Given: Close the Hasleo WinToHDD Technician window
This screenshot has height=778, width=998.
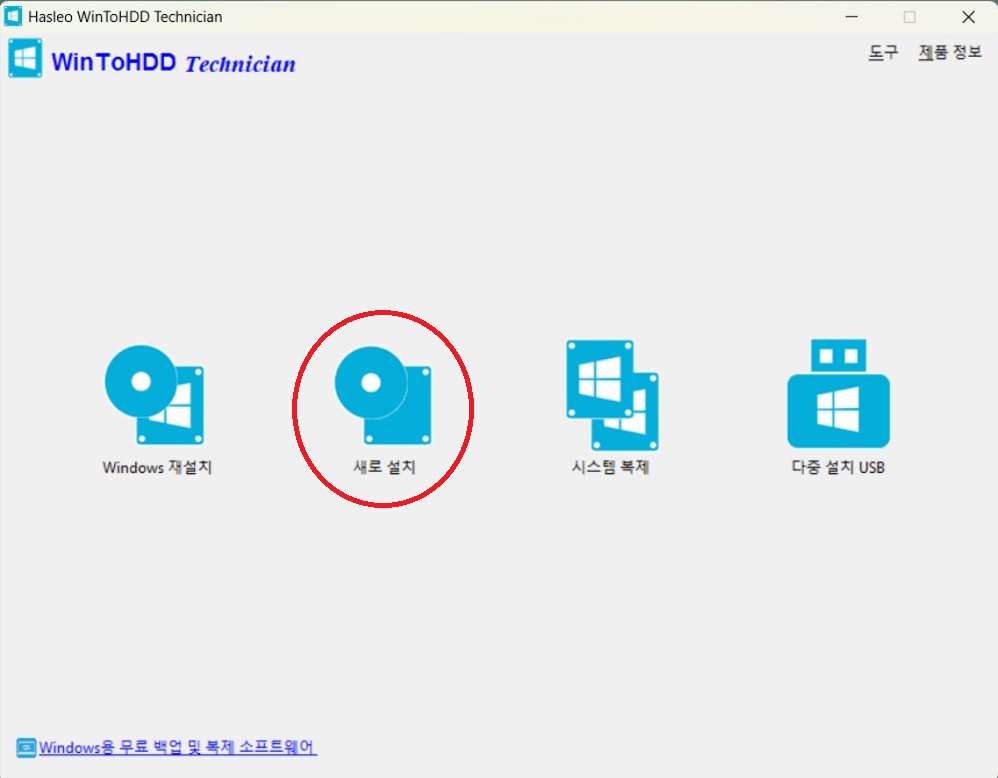Looking at the screenshot, I should [x=968, y=17].
